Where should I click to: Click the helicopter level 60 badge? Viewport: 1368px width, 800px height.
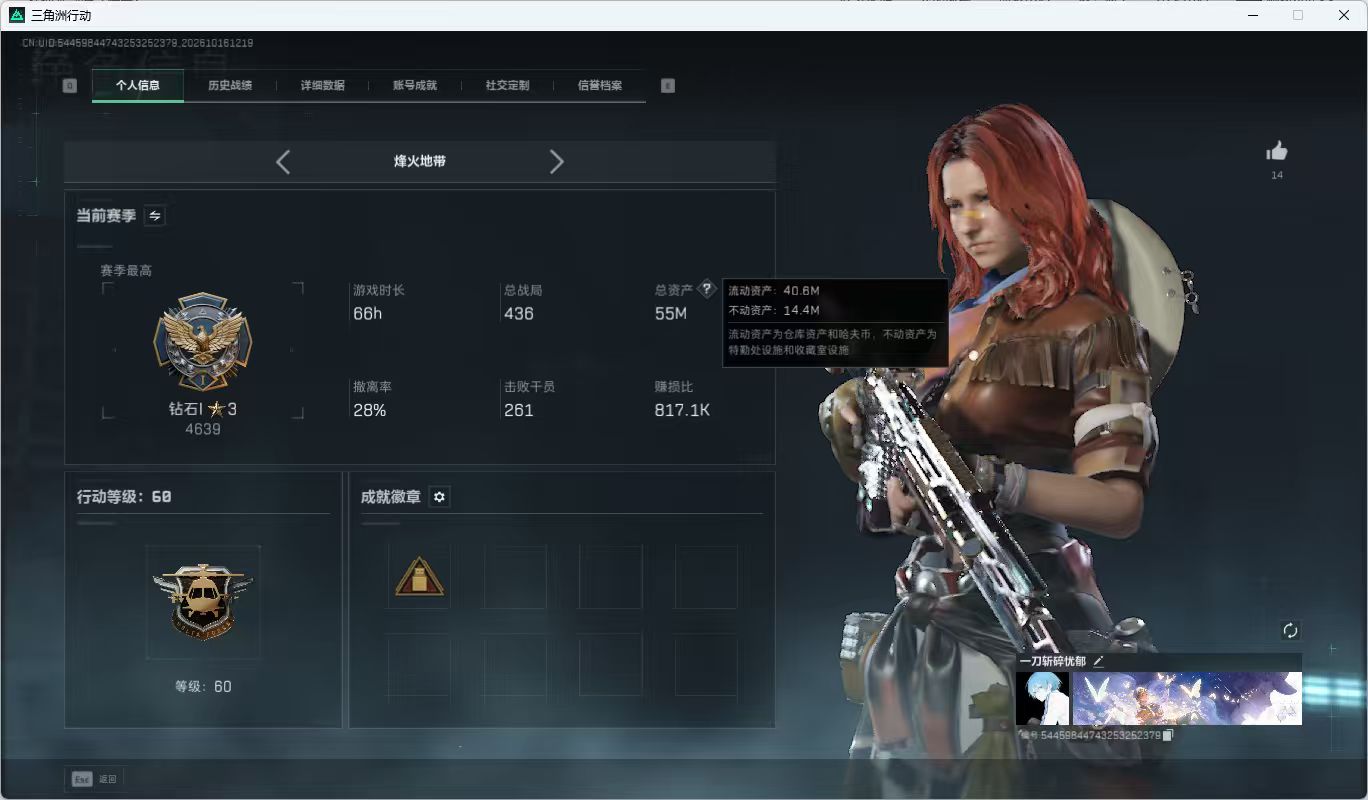click(203, 601)
